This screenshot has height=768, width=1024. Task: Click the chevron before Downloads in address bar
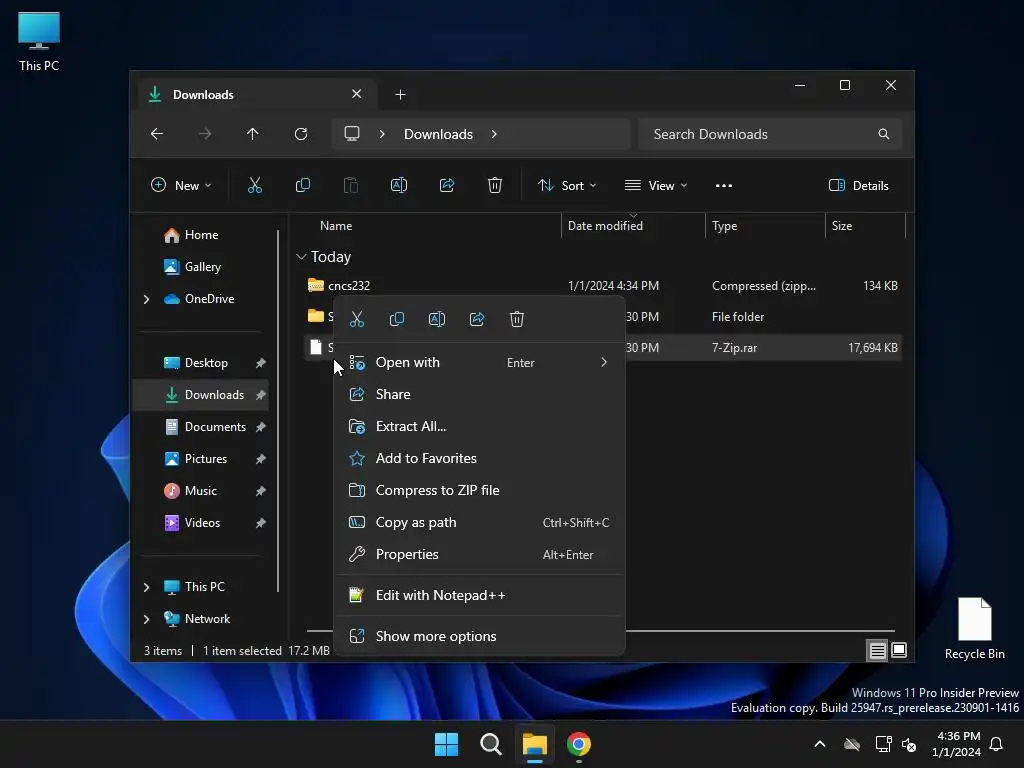point(382,134)
